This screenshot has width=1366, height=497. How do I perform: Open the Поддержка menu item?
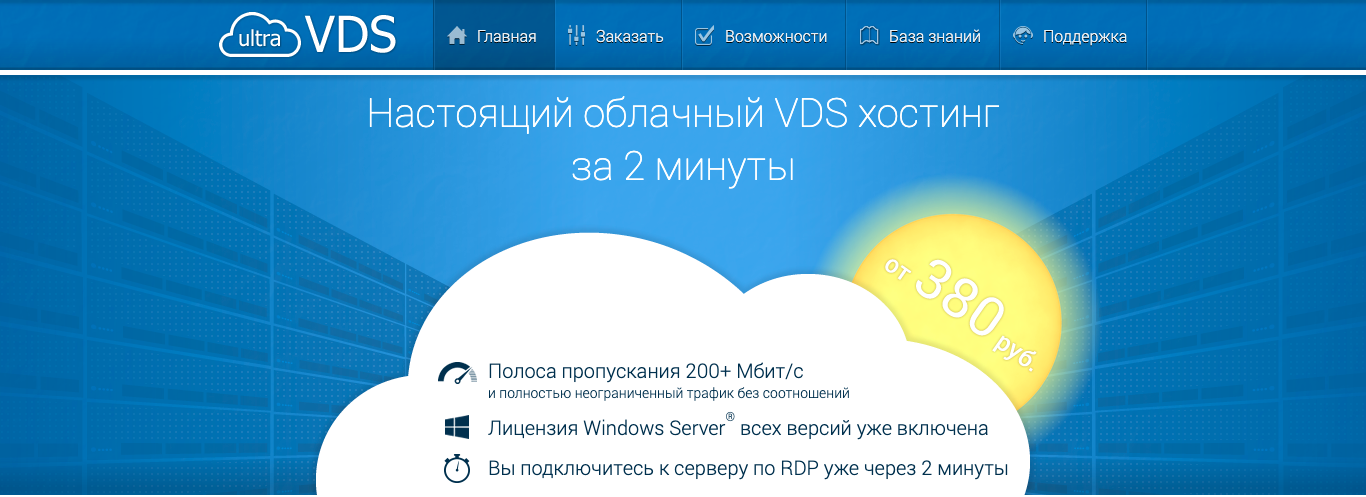(1072, 36)
